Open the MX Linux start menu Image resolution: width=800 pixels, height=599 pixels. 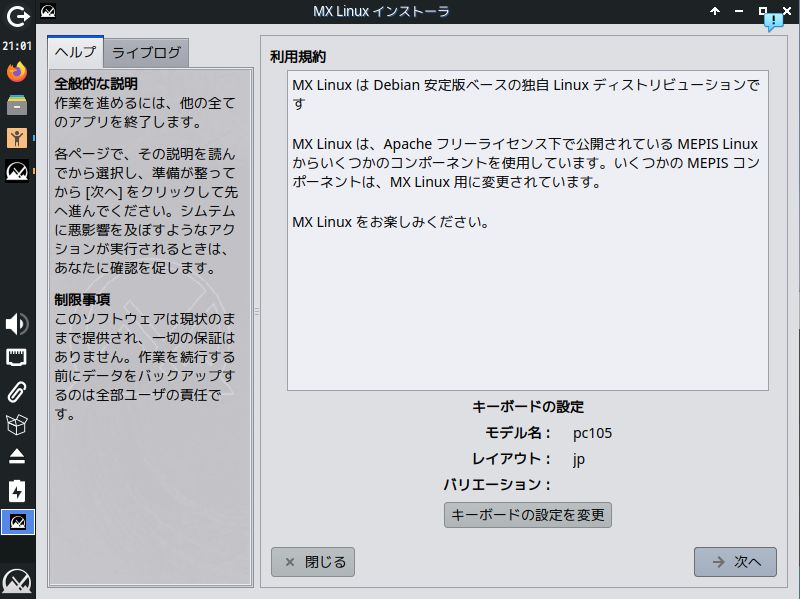(17, 583)
